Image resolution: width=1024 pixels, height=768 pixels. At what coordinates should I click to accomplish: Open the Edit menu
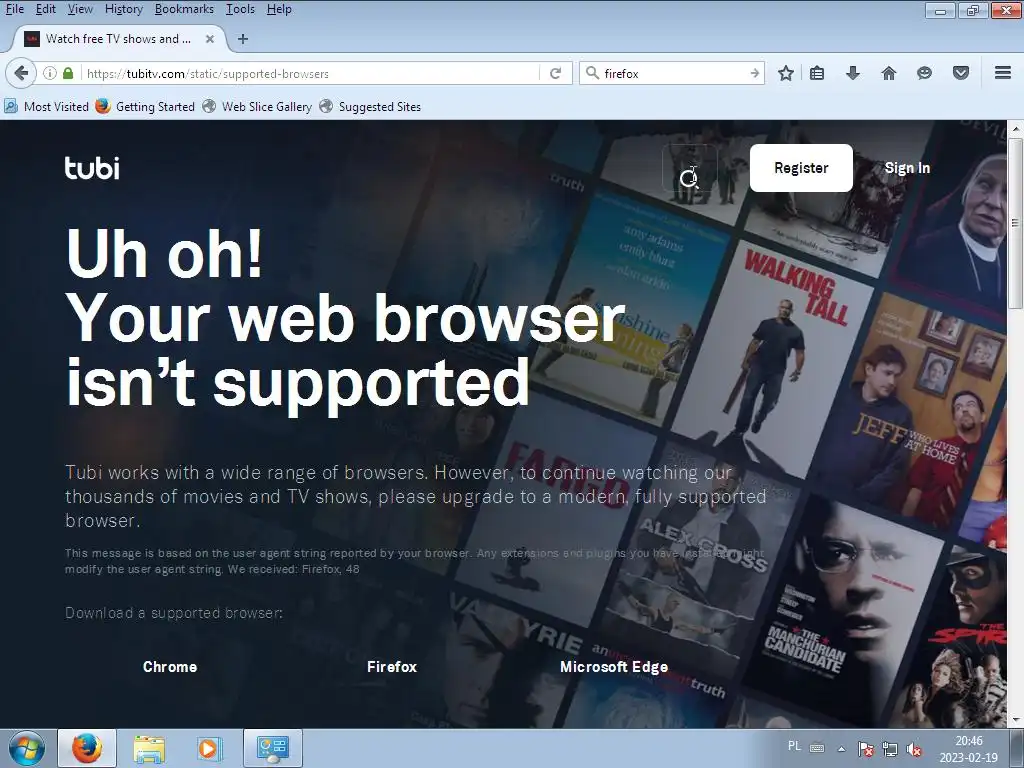tap(45, 9)
